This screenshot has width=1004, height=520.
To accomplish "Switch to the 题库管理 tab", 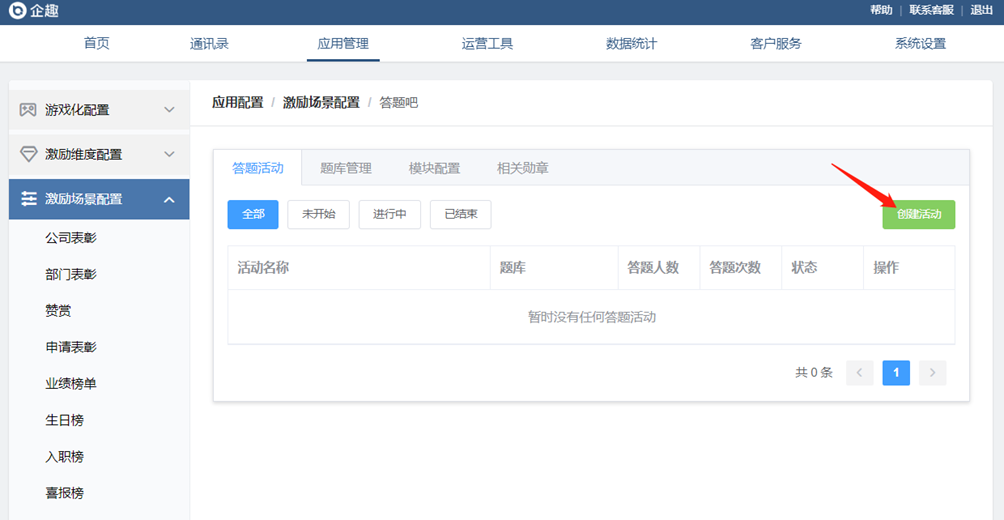I will point(346,168).
